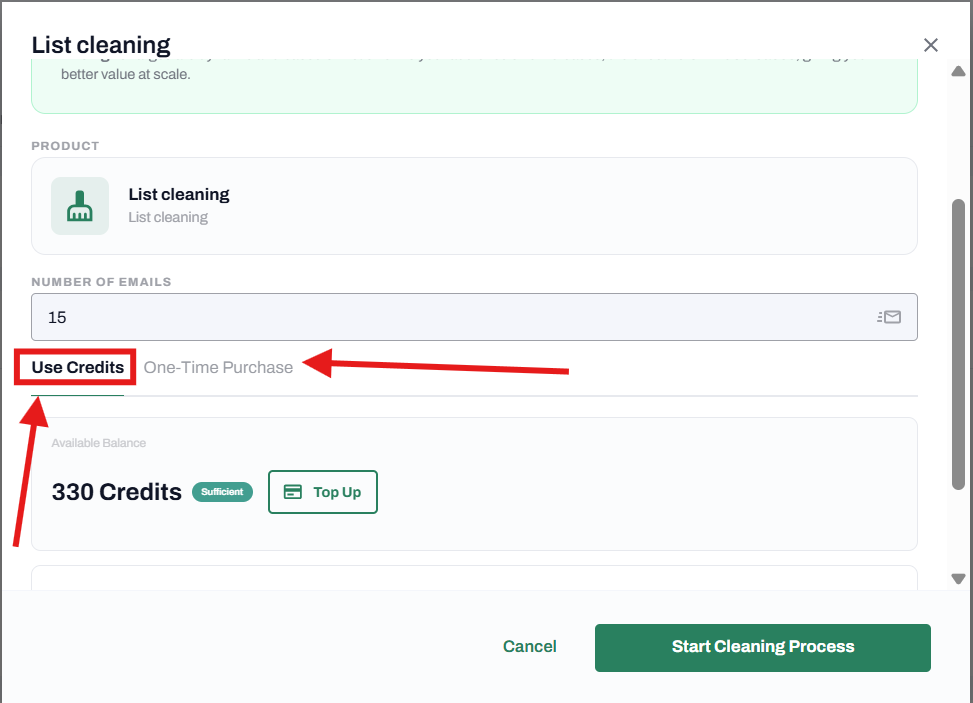Click the green info banner at top
Screen dimensions: 973x703
pos(474,85)
